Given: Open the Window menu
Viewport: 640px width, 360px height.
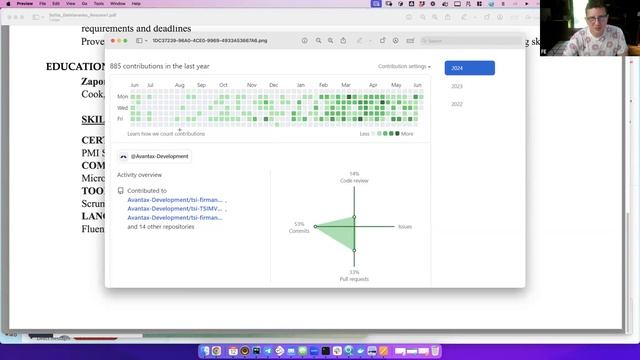Looking at the screenshot, I should 118,4.
